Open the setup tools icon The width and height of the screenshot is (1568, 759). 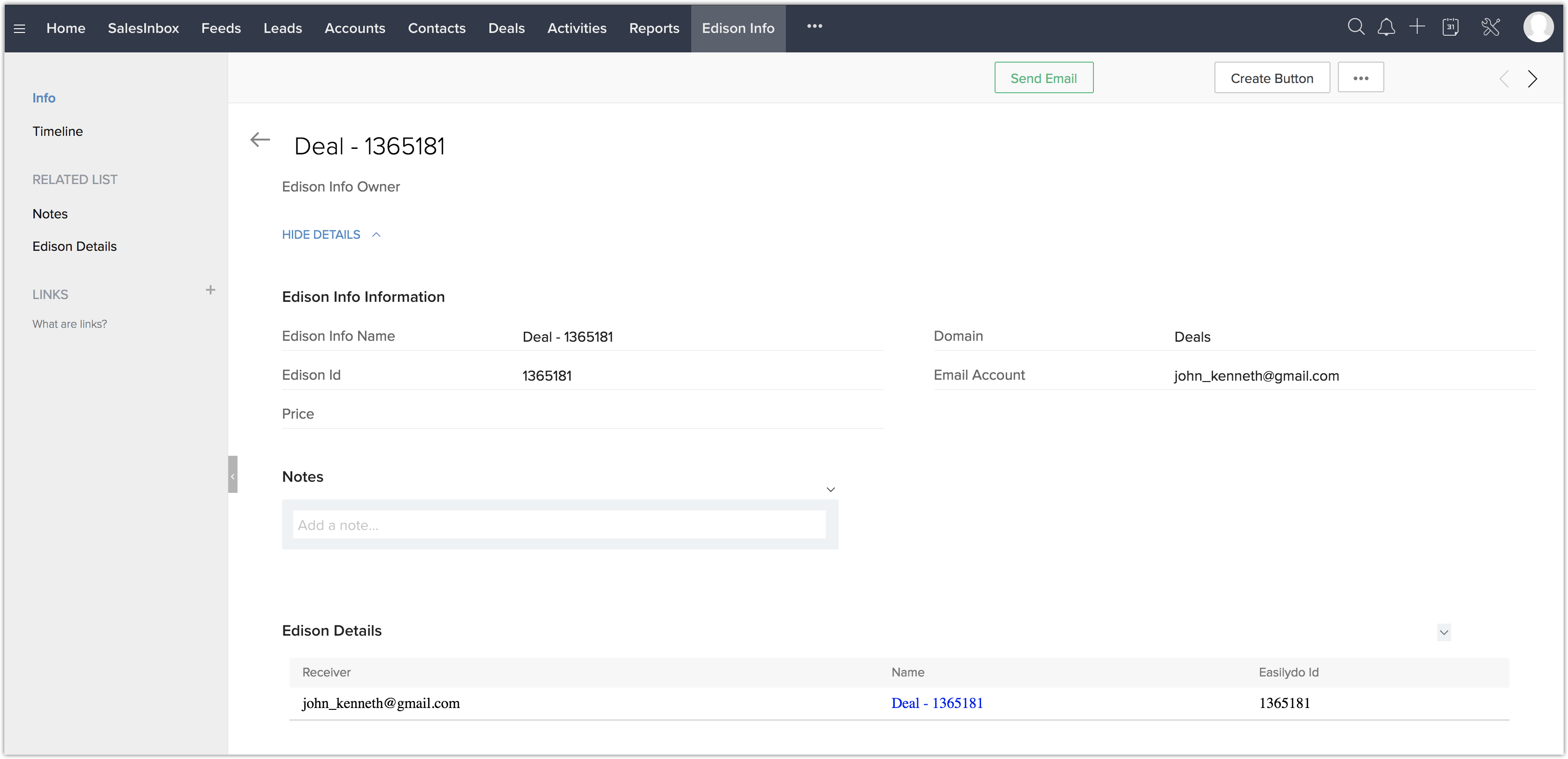[1490, 27]
